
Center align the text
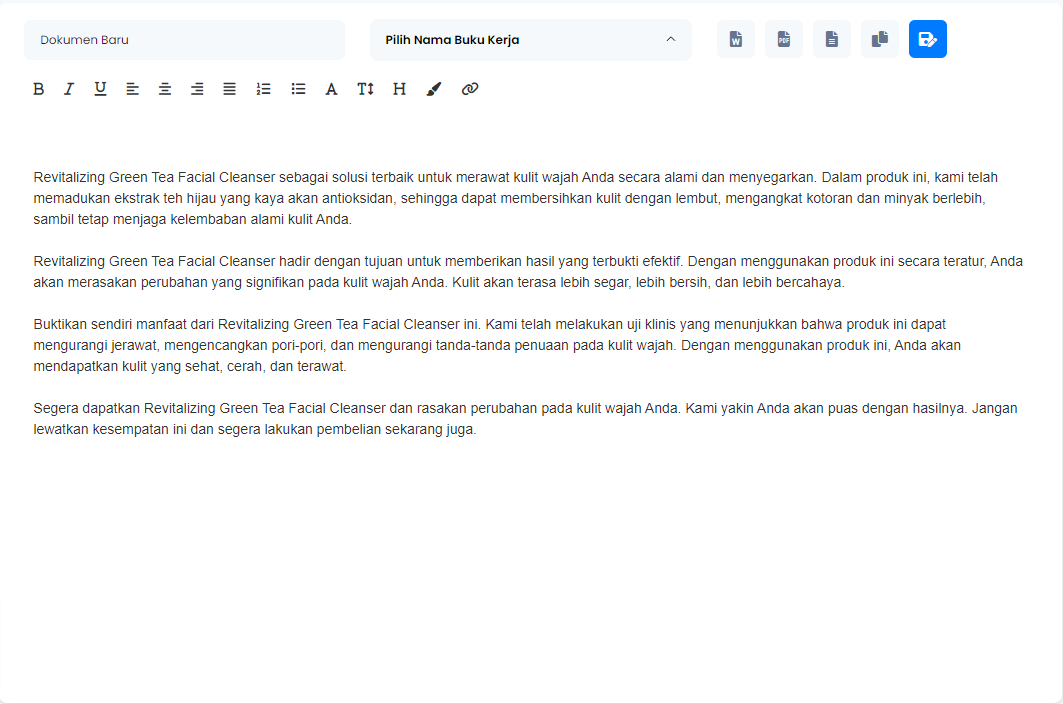click(x=165, y=89)
